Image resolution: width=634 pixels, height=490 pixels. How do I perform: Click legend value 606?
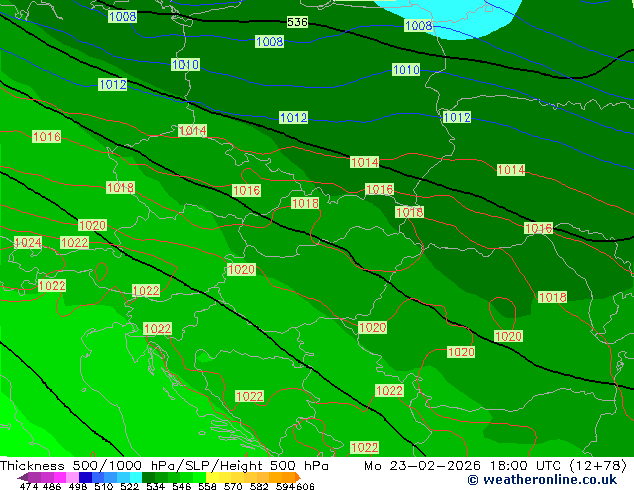(x=305, y=486)
